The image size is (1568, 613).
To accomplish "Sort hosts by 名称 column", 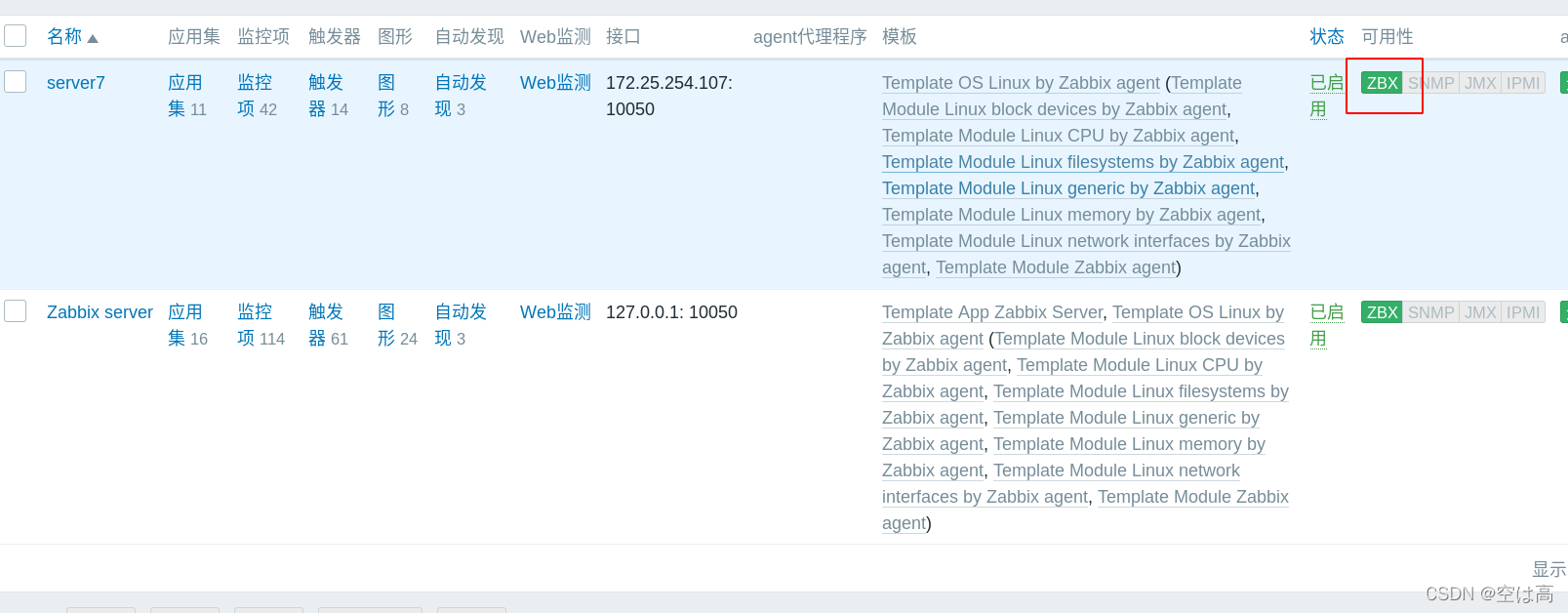I will [x=72, y=37].
